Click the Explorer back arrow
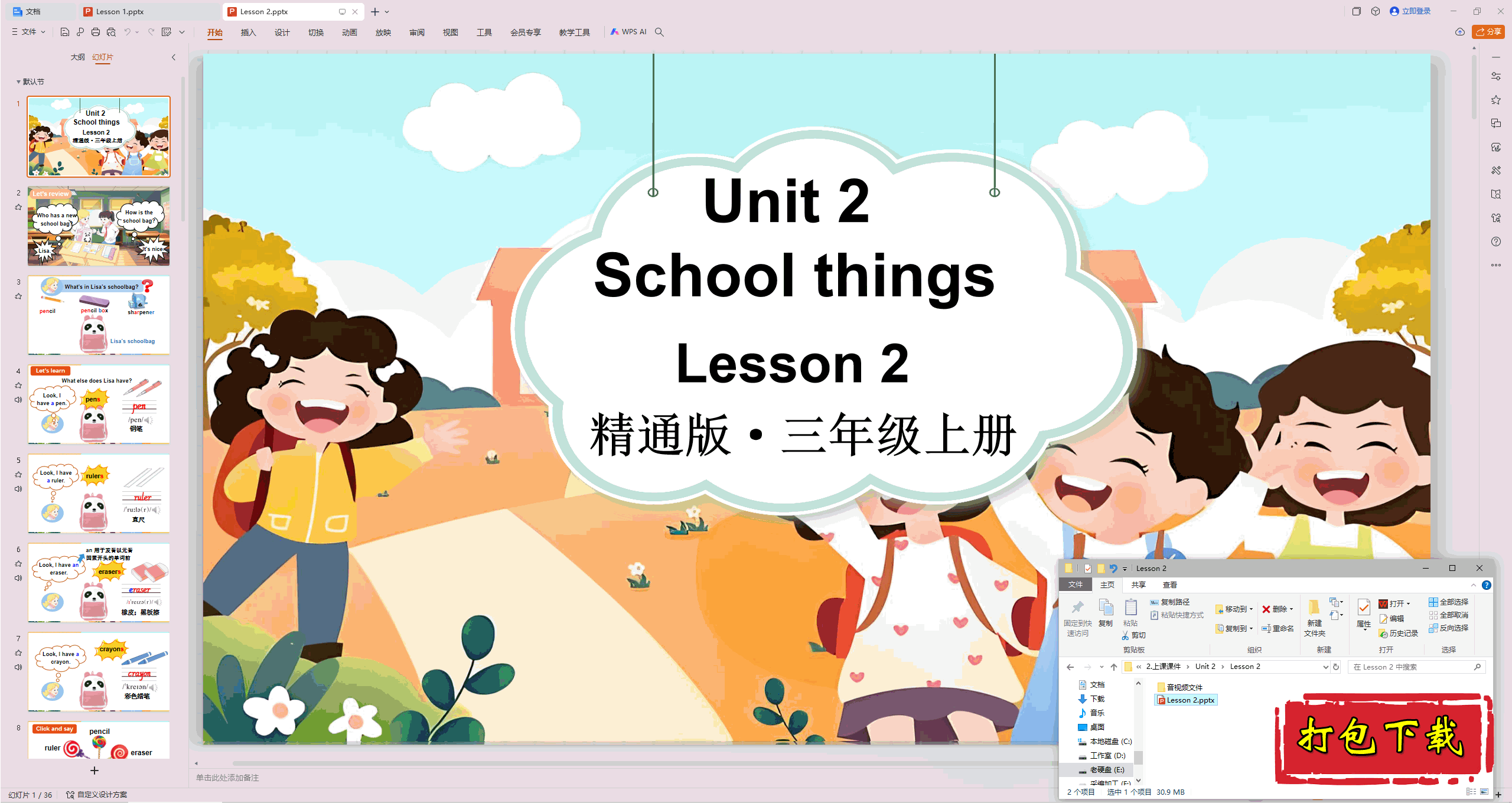This screenshot has width=1512, height=803. 1070,667
